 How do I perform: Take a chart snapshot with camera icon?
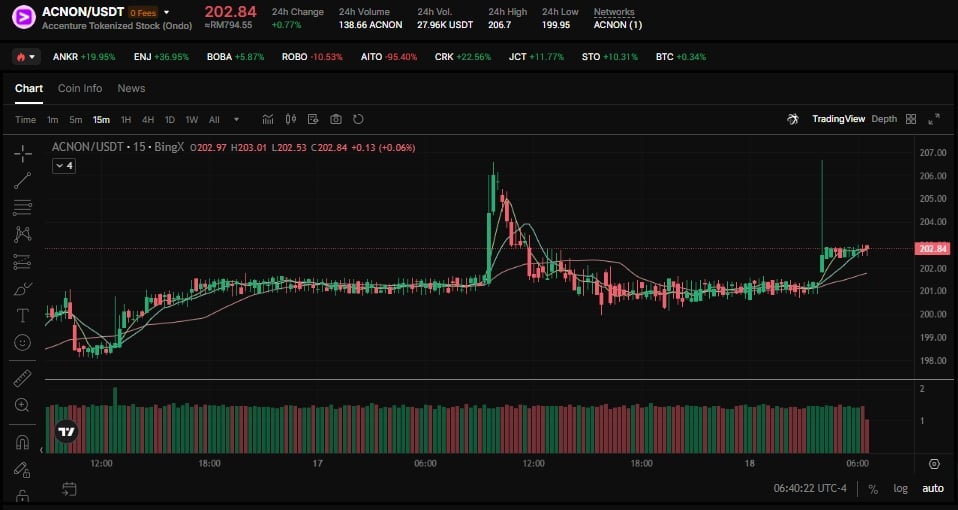336,119
